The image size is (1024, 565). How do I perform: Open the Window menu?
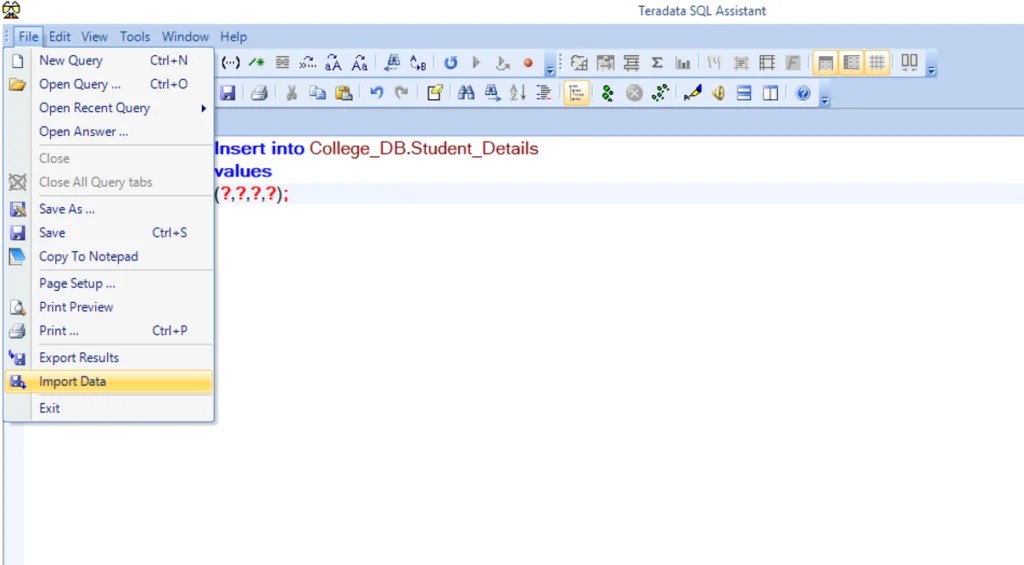tap(185, 37)
